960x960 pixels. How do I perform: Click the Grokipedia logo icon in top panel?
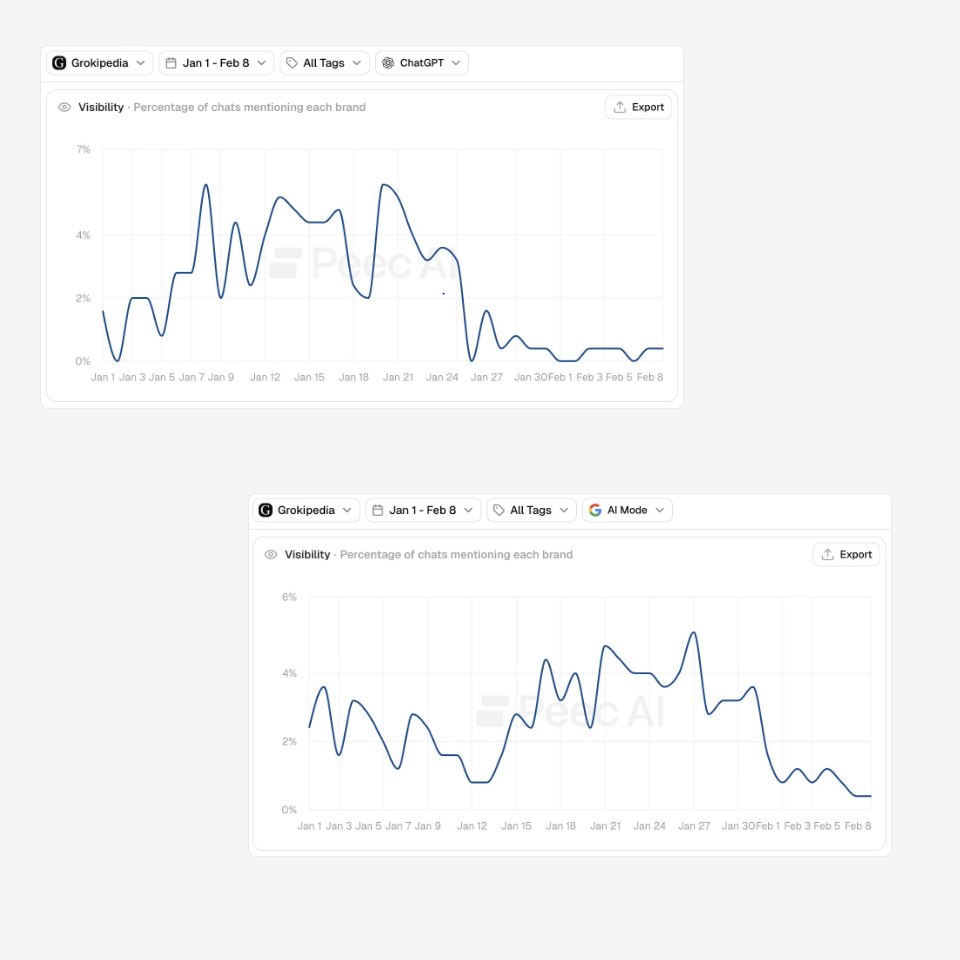click(59, 63)
